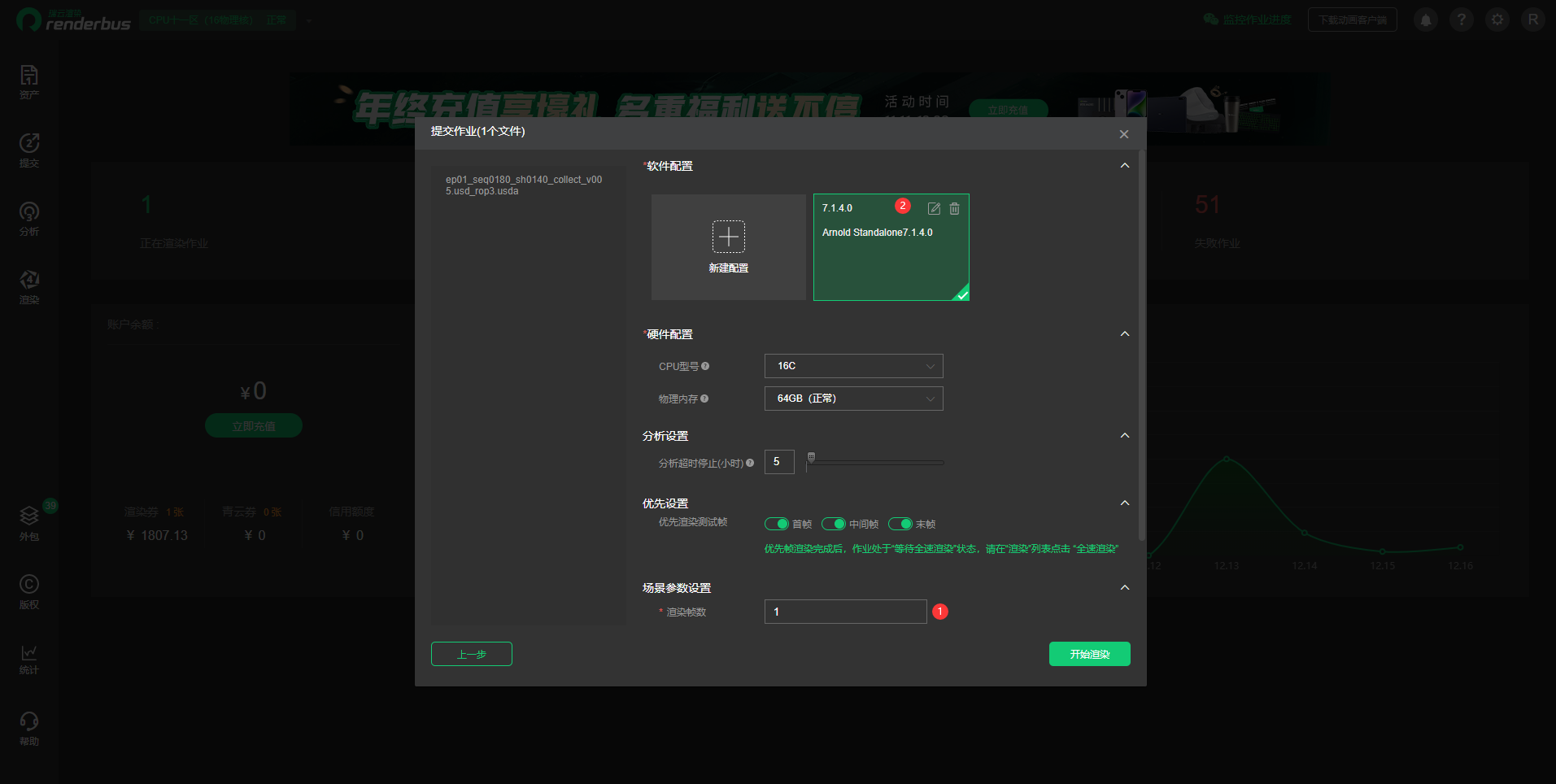
Task: Show the 物理内存 help tooltip icon
Action: pyautogui.click(x=704, y=399)
